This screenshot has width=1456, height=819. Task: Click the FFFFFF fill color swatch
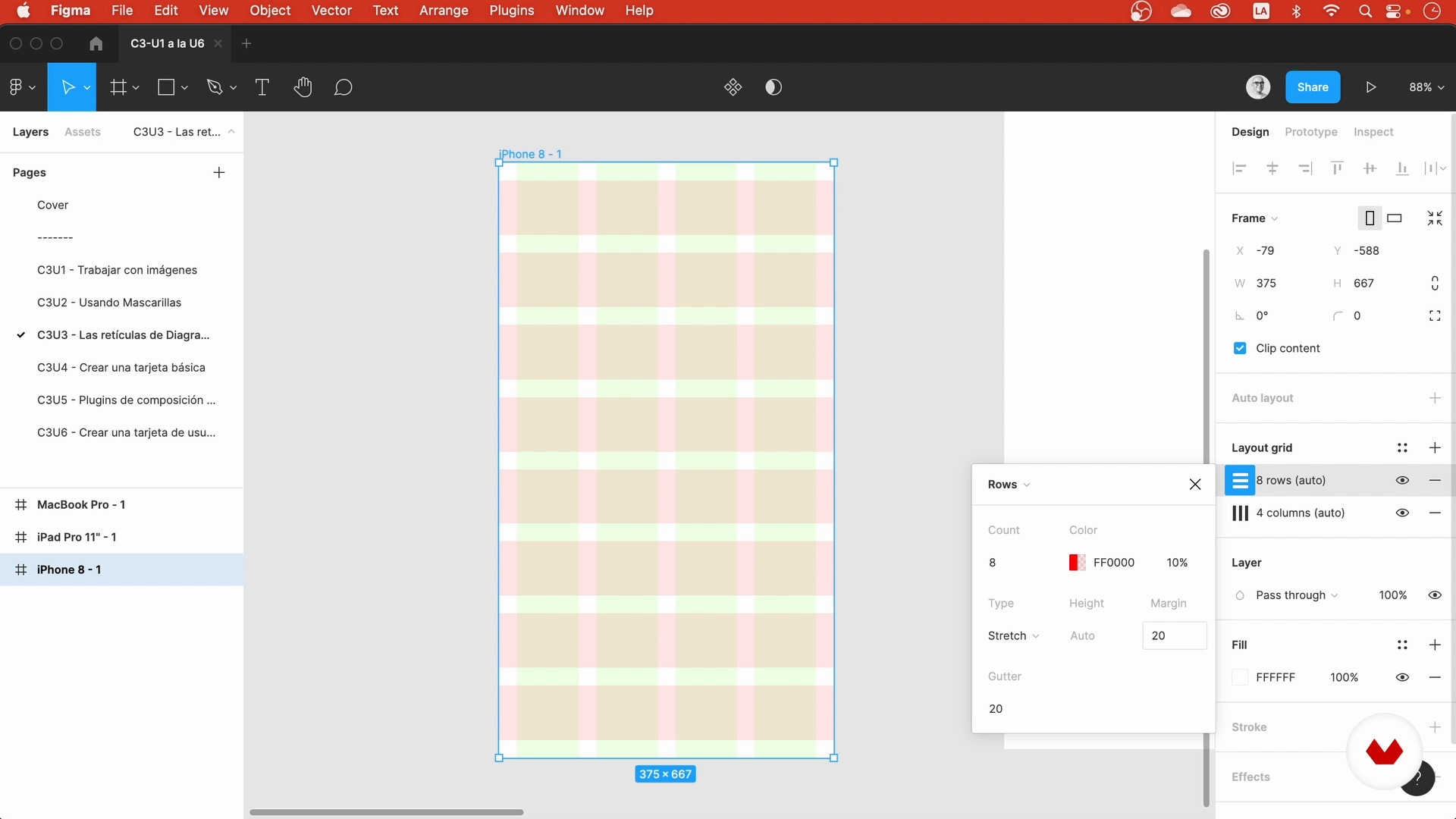click(1240, 677)
